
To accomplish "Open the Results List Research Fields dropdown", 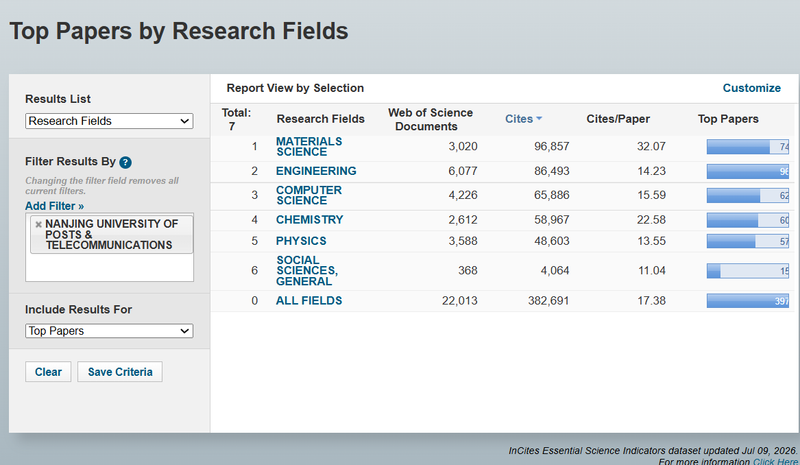I will 109,121.
